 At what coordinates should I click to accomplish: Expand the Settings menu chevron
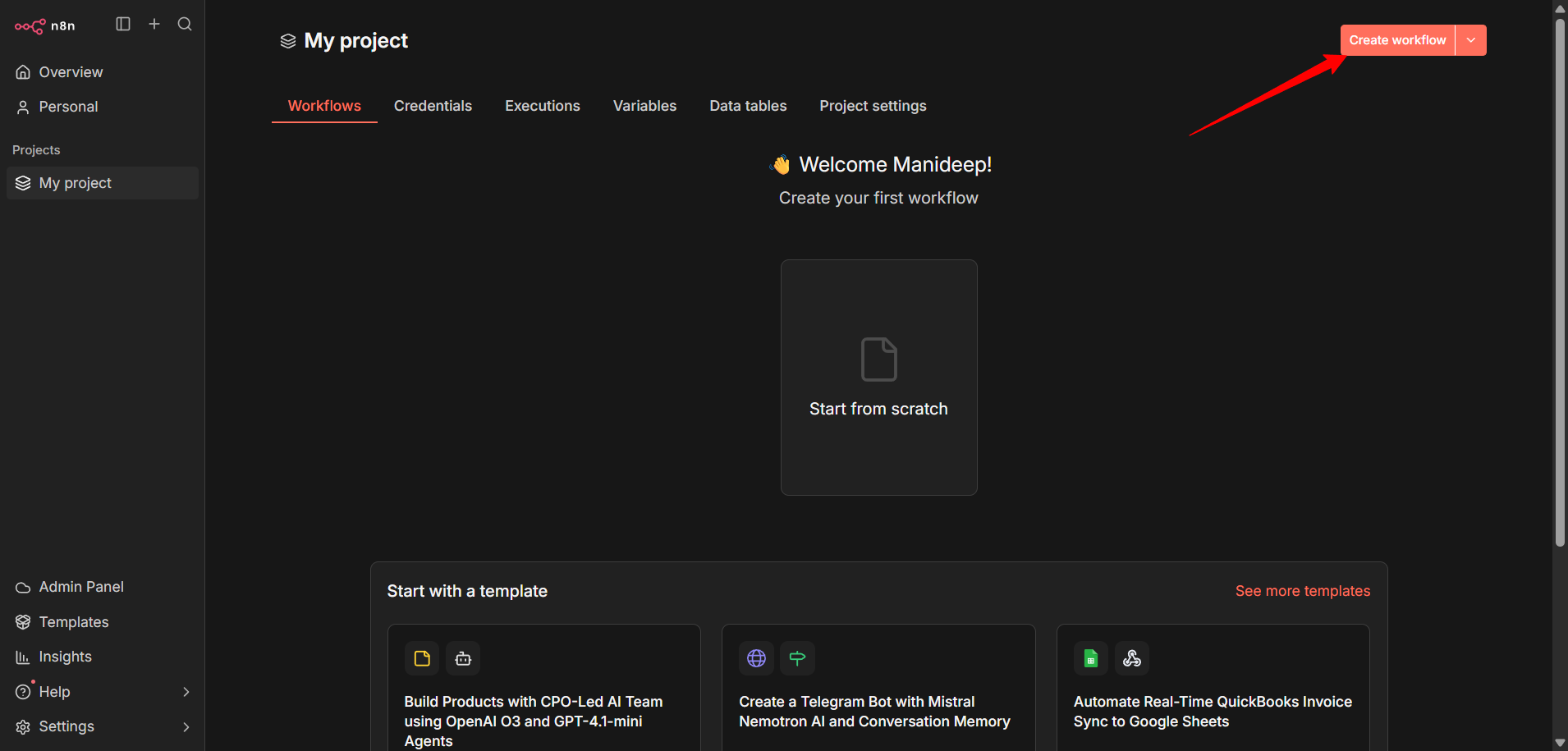(186, 726)
